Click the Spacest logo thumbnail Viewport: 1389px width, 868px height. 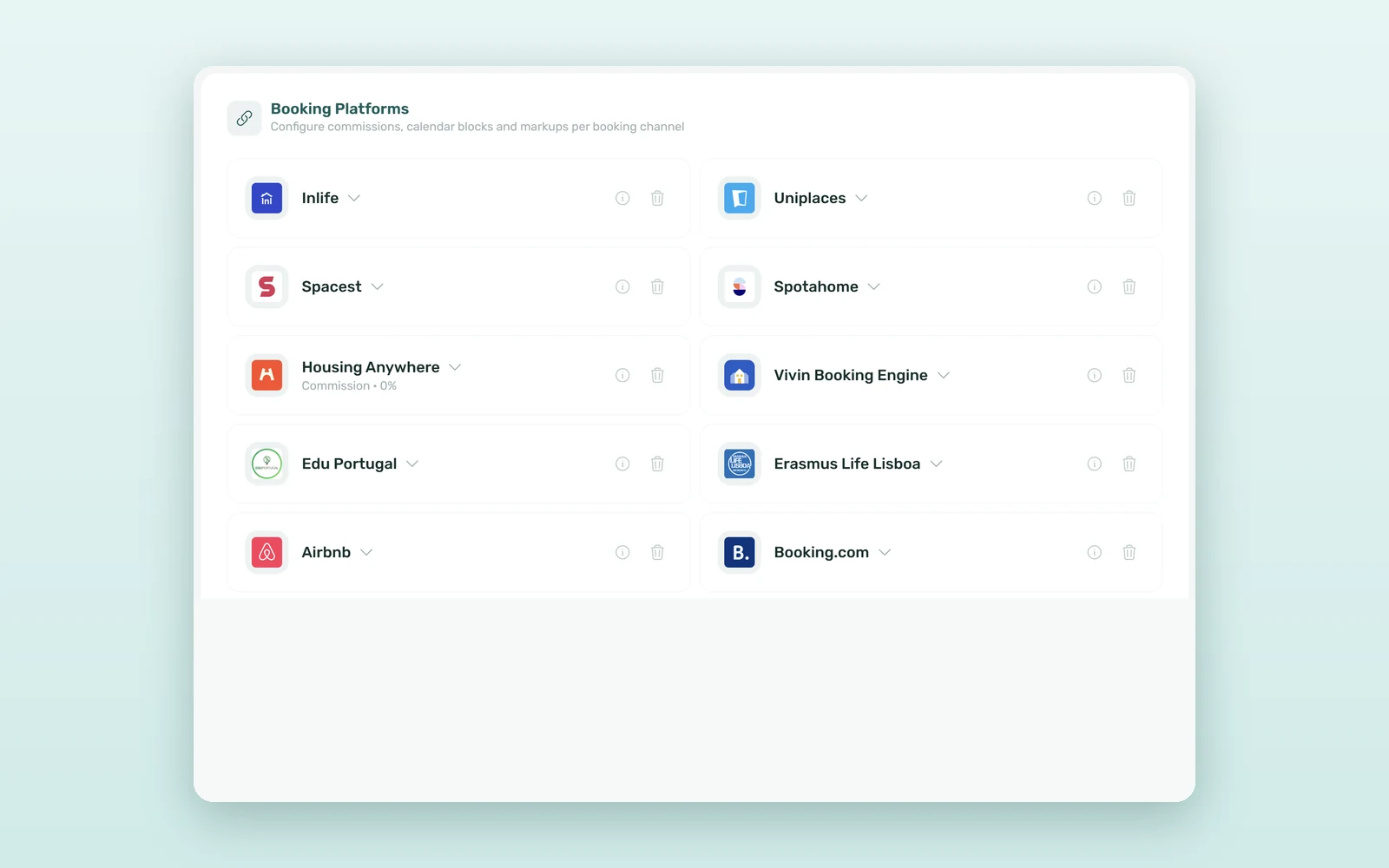coord(267,286)
